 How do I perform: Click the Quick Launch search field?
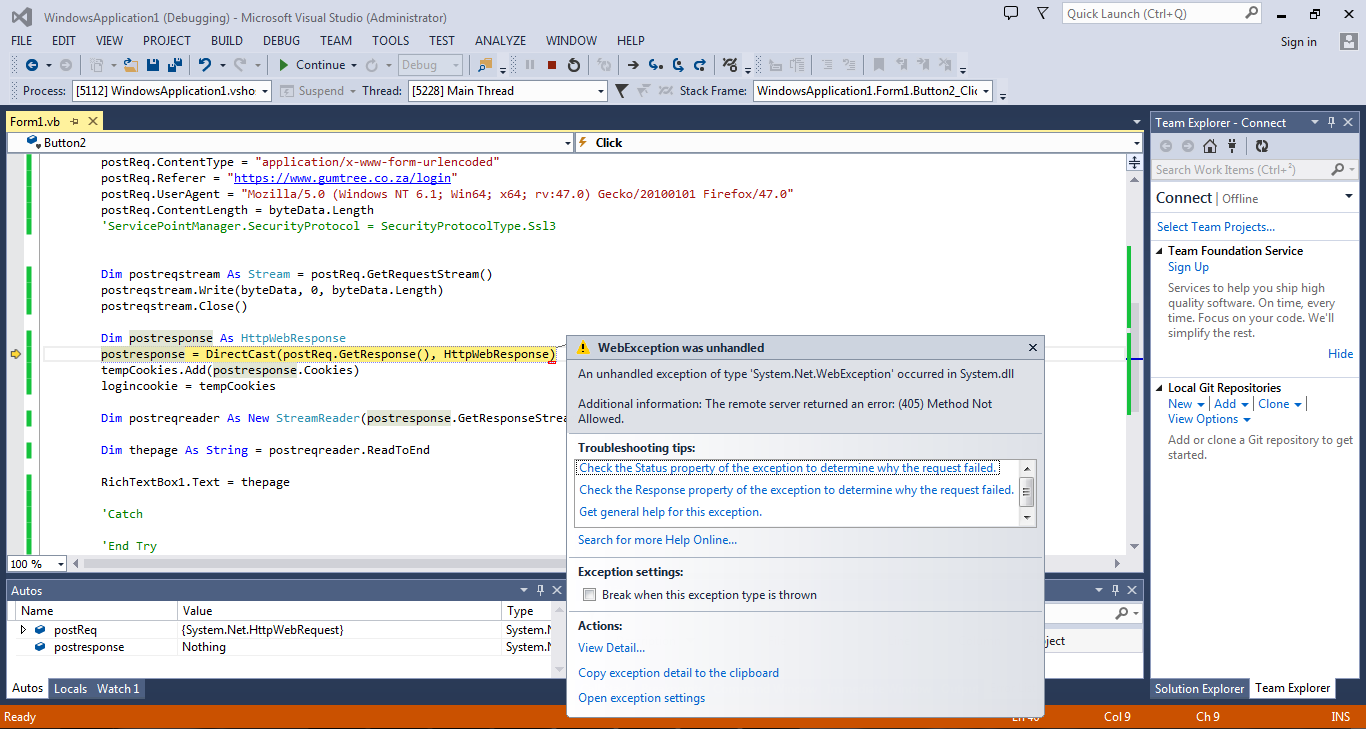1153,14
